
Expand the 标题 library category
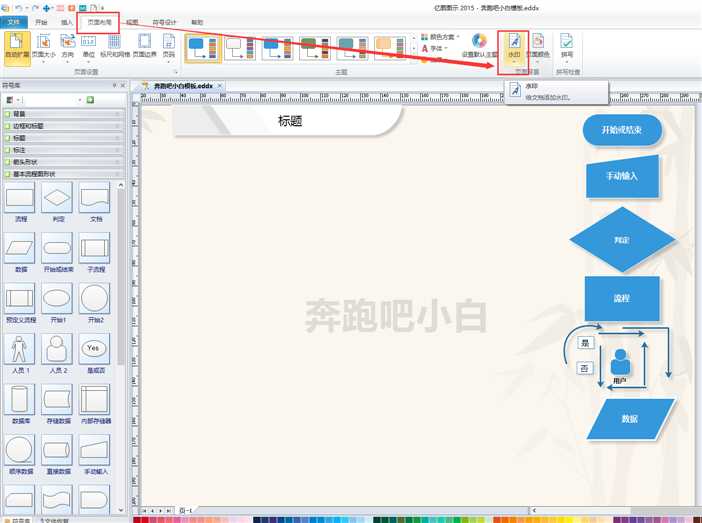[x=64, y=138]
